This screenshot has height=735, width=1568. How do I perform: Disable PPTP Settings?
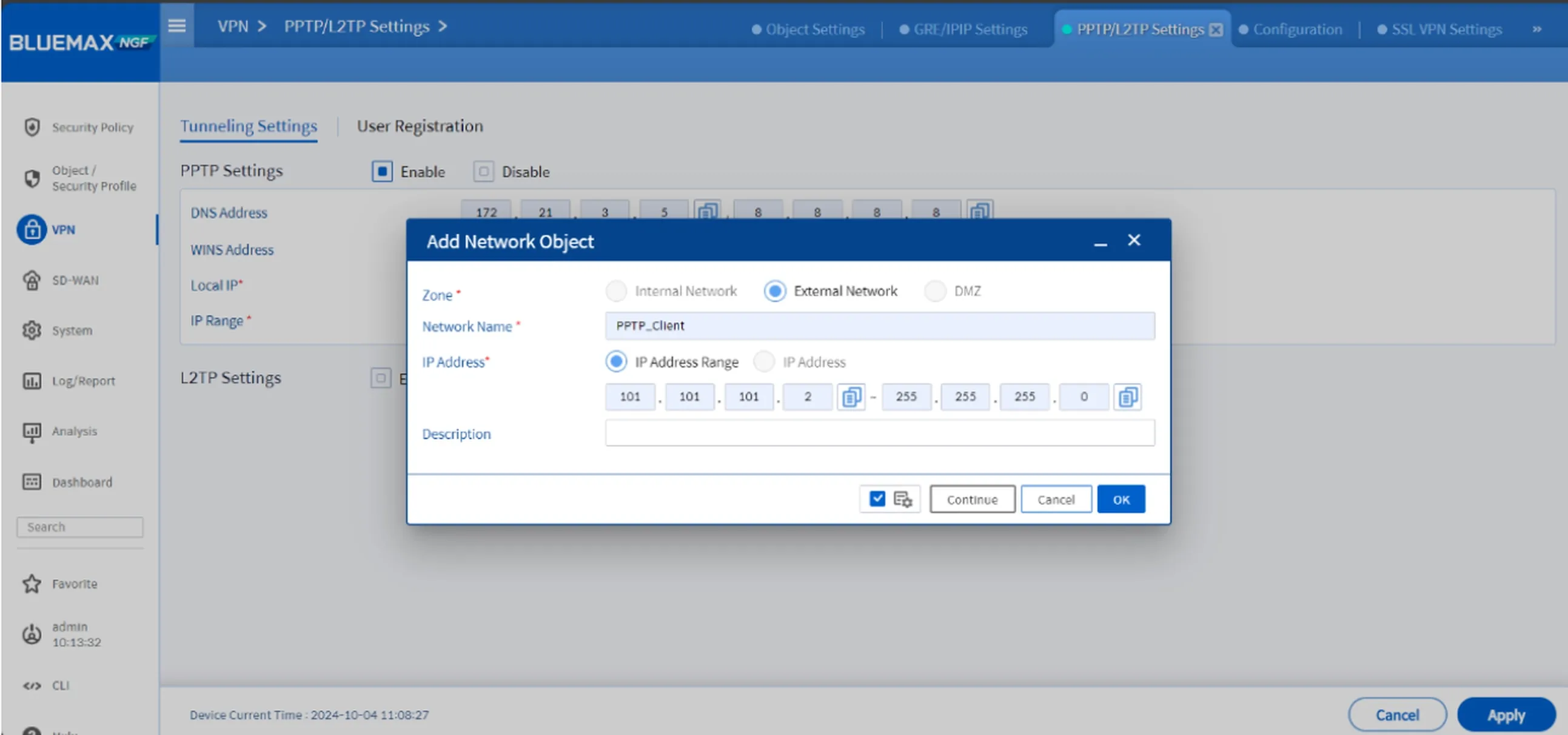483,172
